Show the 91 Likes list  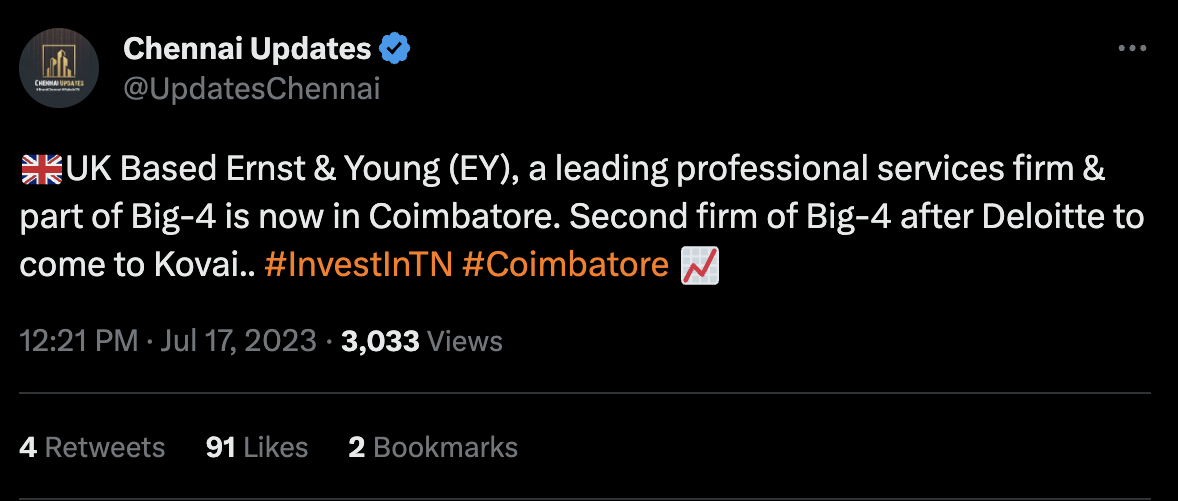[x=257, y=448]
